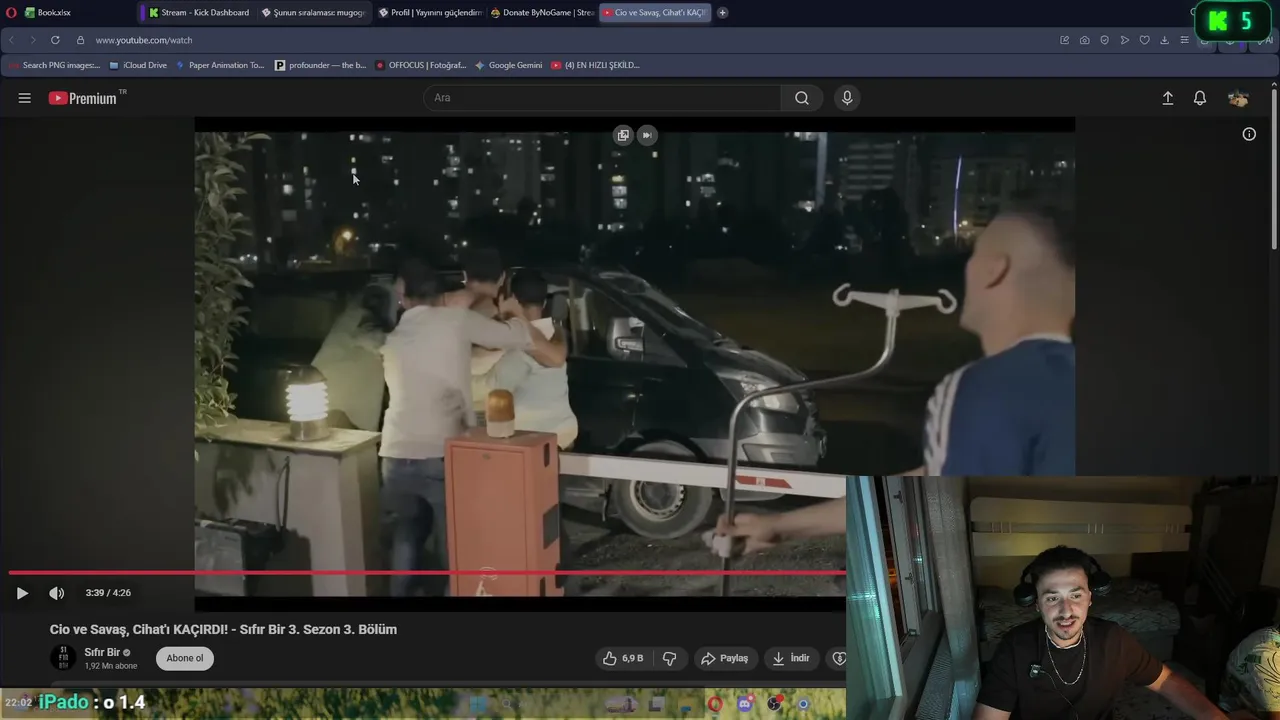1280x720 pixels.
Task: Switch to Donate ByNoGame tab
Action: [x=542, y=13]
